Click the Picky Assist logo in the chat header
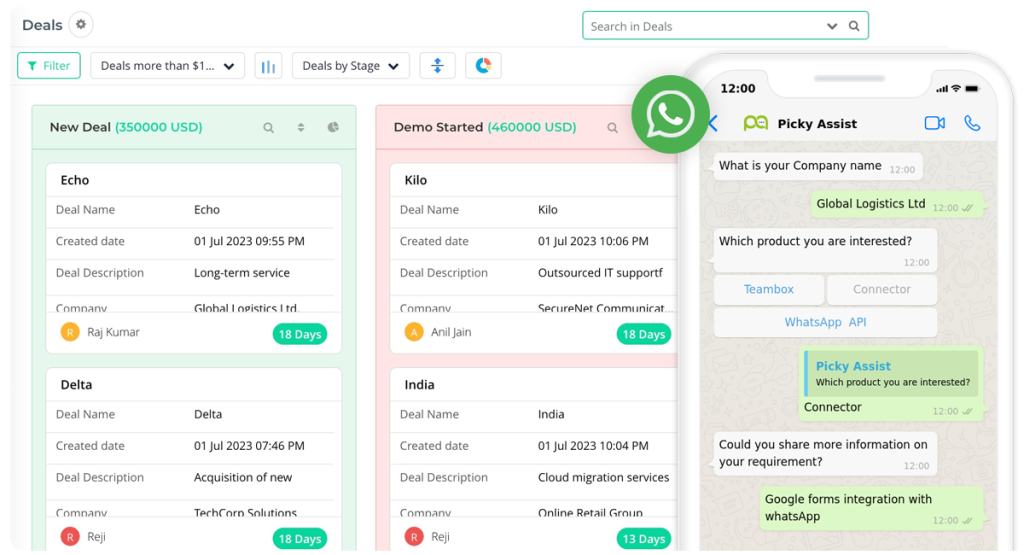Image resolution: width=1024 pixels, height=555 pixels. point(756,123)
